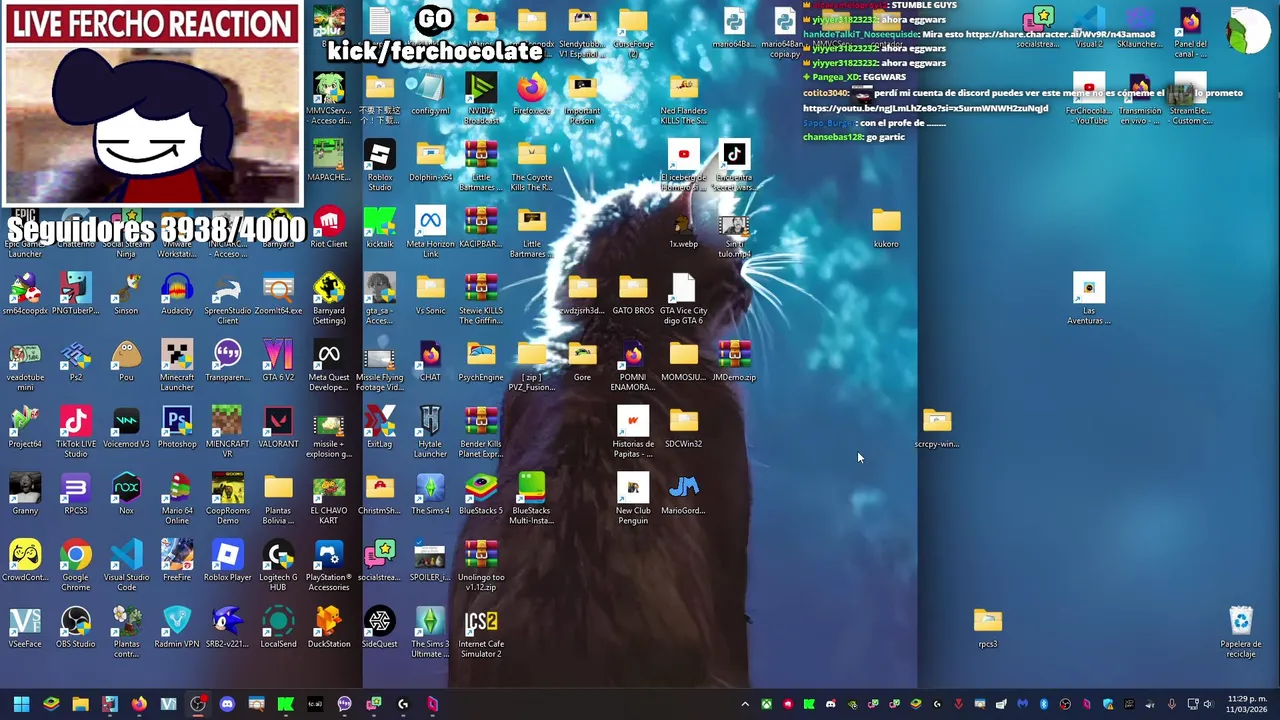This screenshot has width=1280, height=720.
Task: Launch the Meta Horizon Link desktop icon
Action: point(430,232)
